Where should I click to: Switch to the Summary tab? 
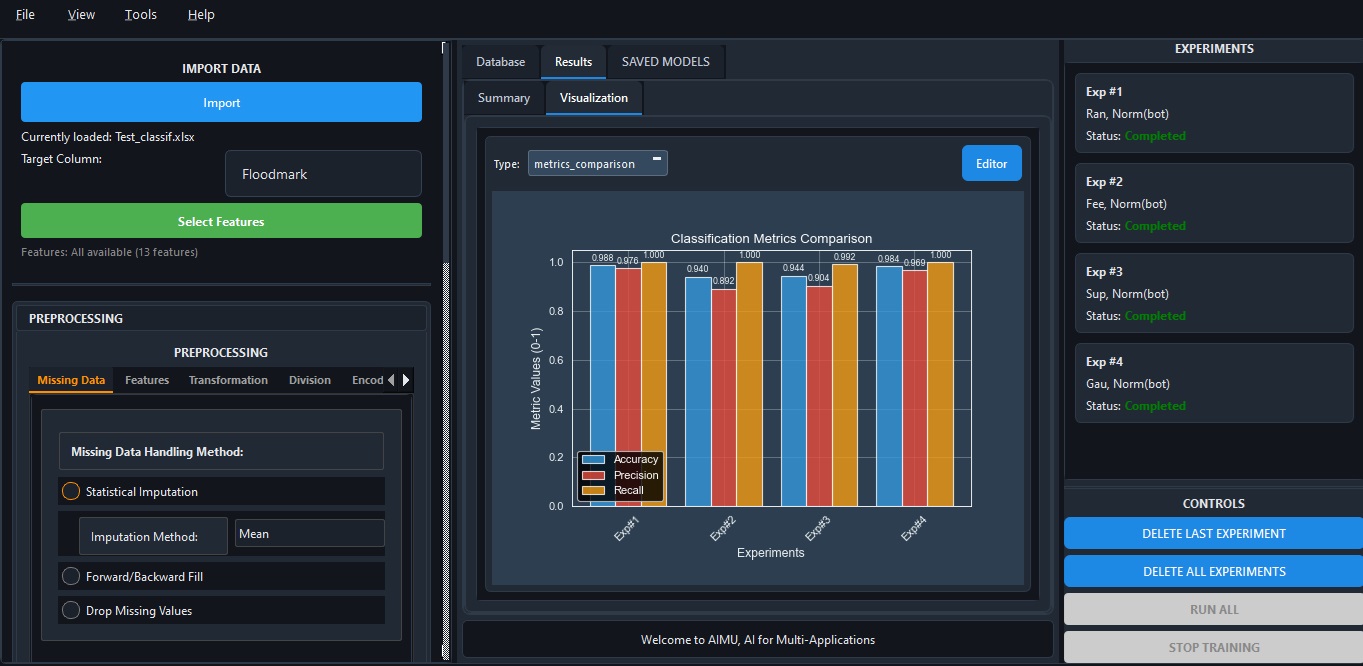503,97
